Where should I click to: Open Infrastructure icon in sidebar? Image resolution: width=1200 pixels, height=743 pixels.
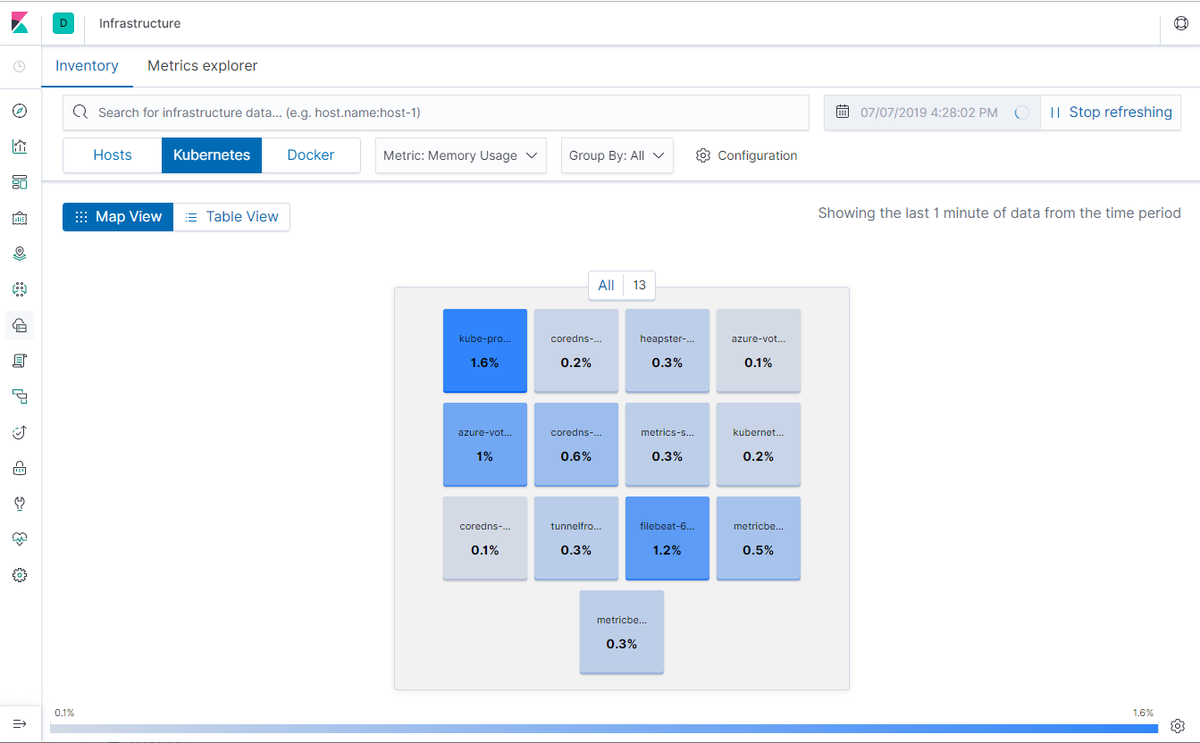point(19,325)
